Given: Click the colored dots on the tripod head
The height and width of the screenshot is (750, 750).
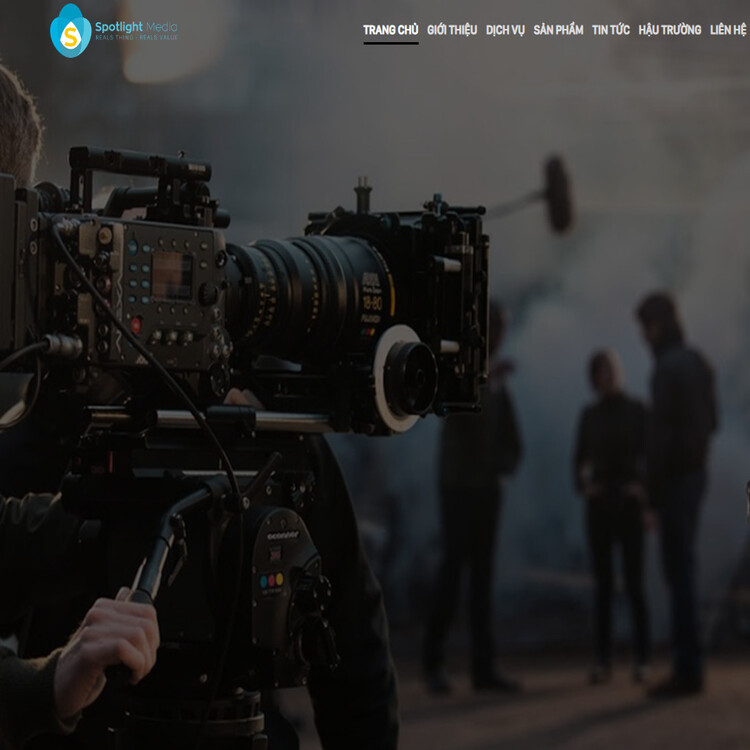Looking at the screenshot, I should (272, 580).
